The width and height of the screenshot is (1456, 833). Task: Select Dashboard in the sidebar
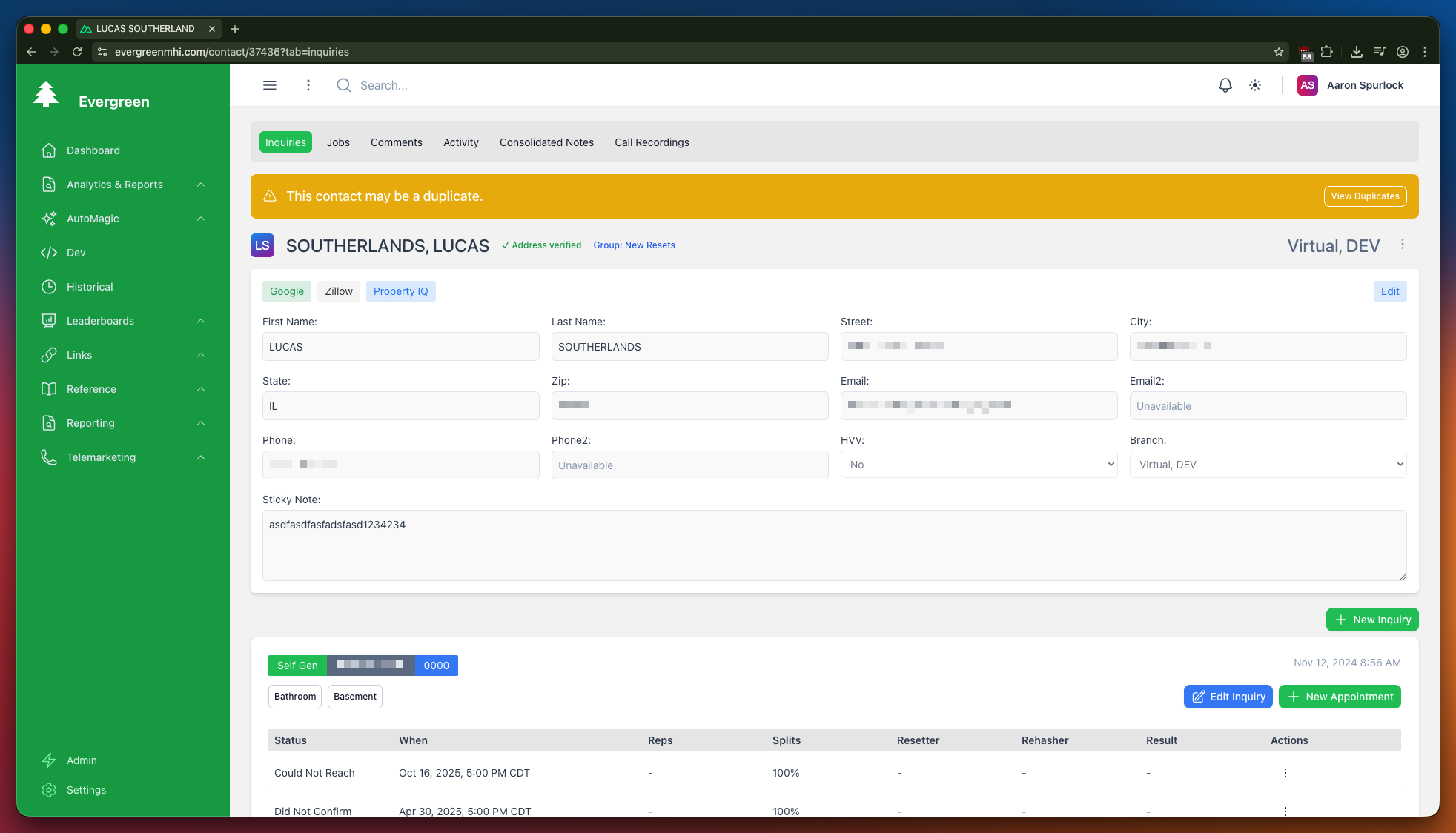93,150
